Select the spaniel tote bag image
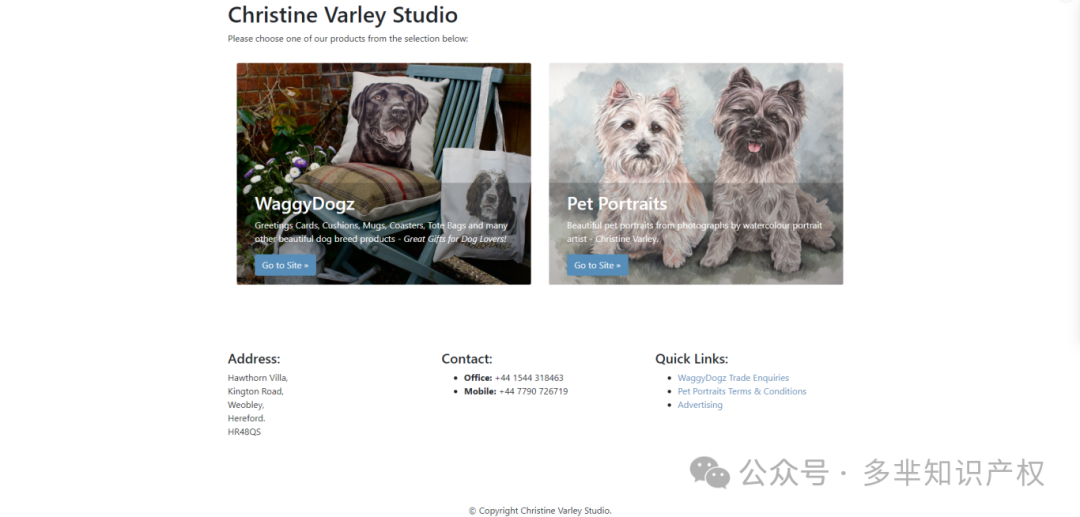The height and width of the screenshot is (517, 1080). click(486, 203)
